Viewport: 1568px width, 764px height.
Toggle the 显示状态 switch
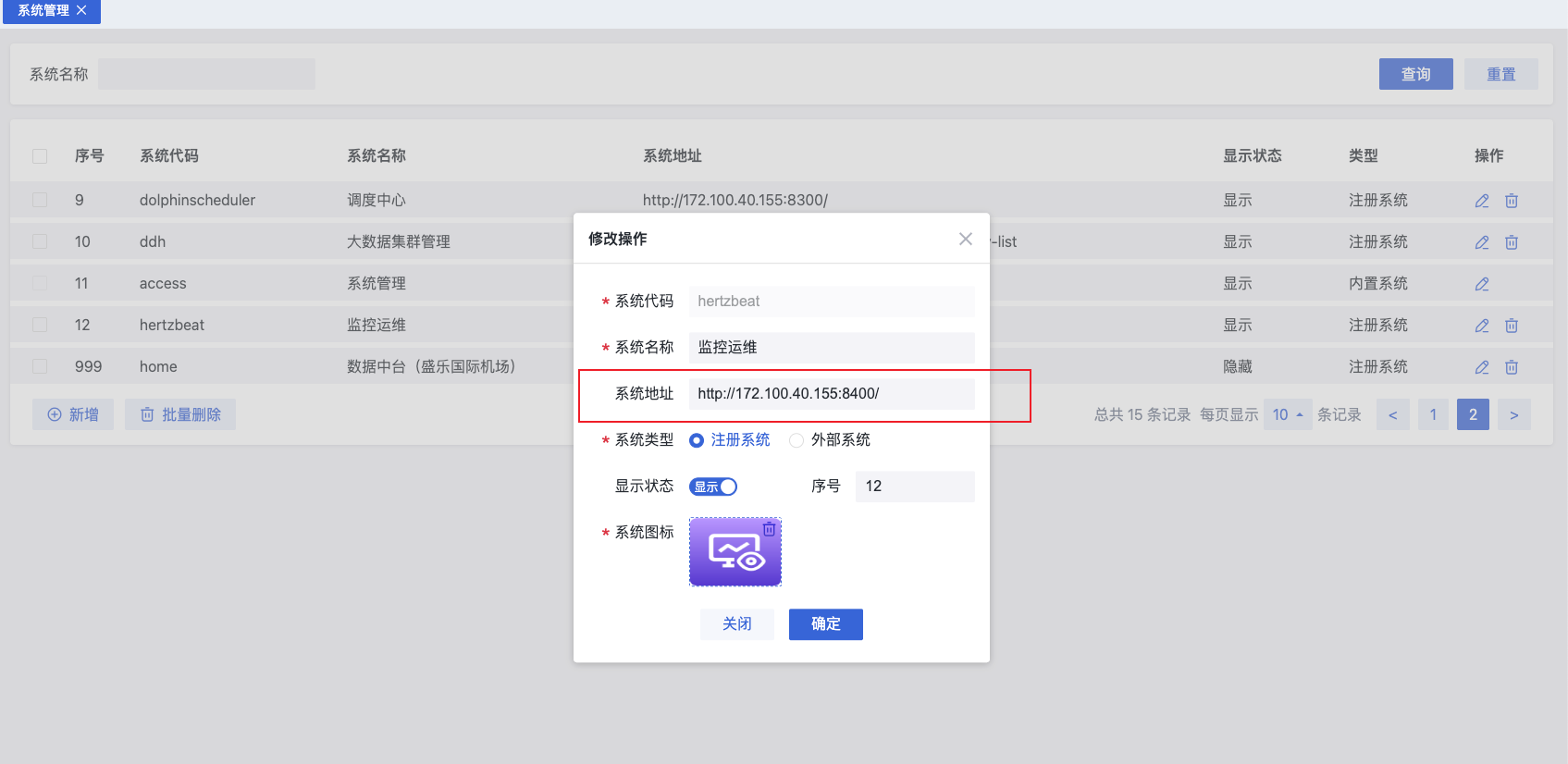click(713, 487)
